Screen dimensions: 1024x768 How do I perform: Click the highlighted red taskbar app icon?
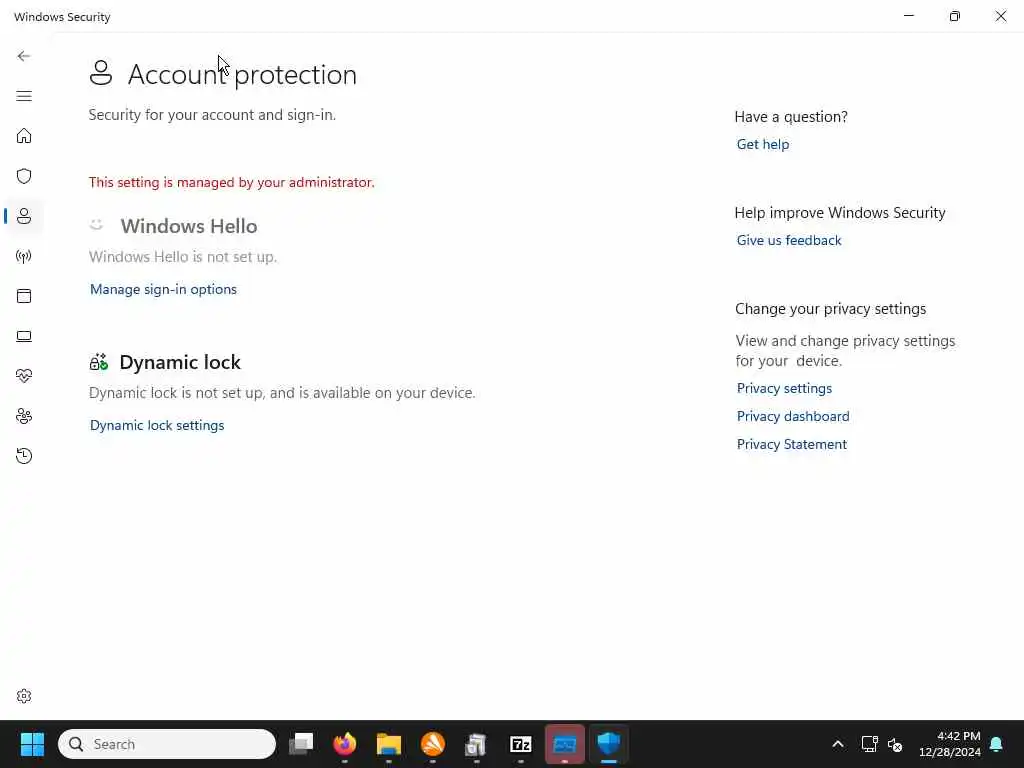pos(565,744)
